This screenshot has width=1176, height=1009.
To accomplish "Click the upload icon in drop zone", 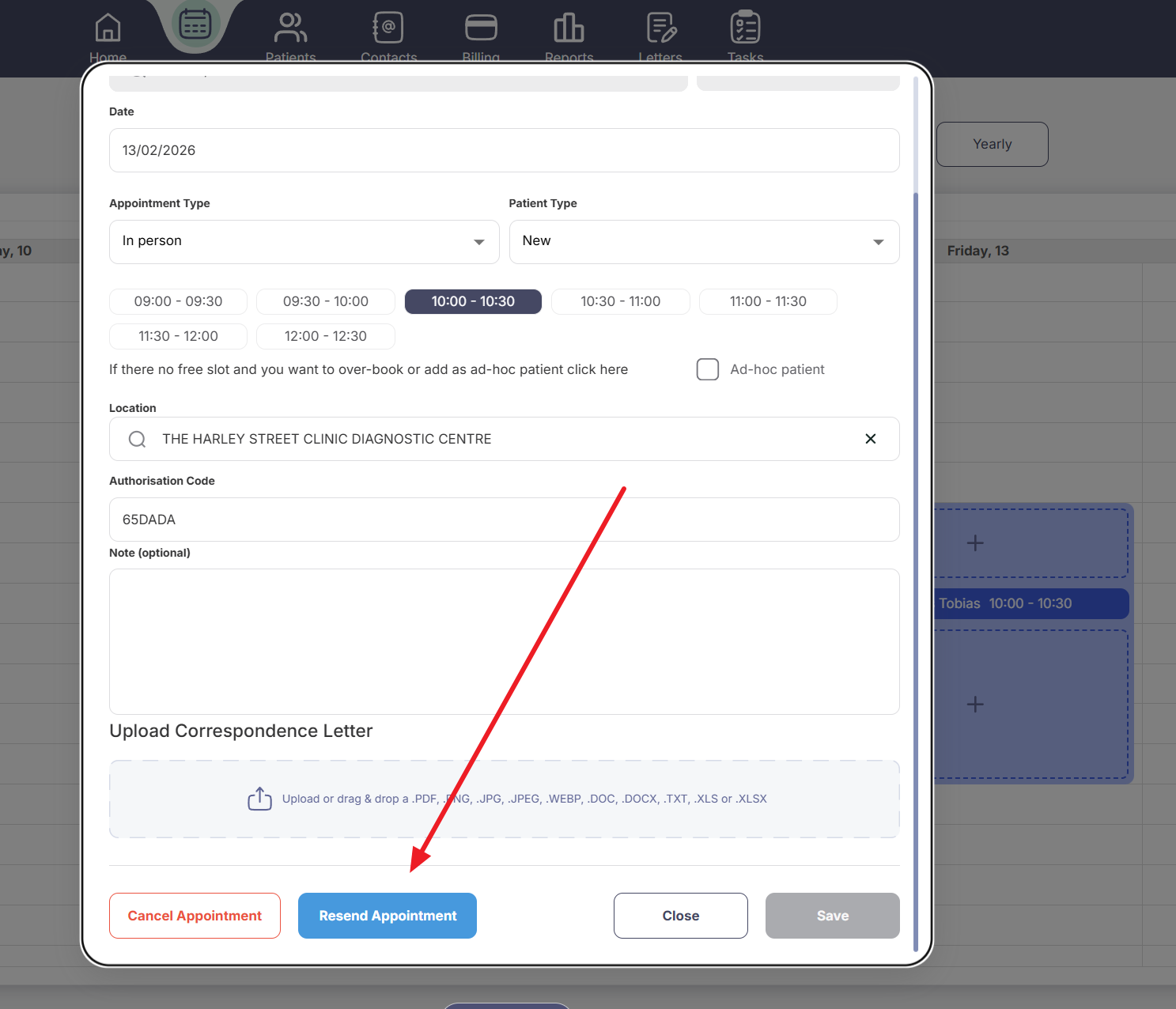I will click(259, 799).
